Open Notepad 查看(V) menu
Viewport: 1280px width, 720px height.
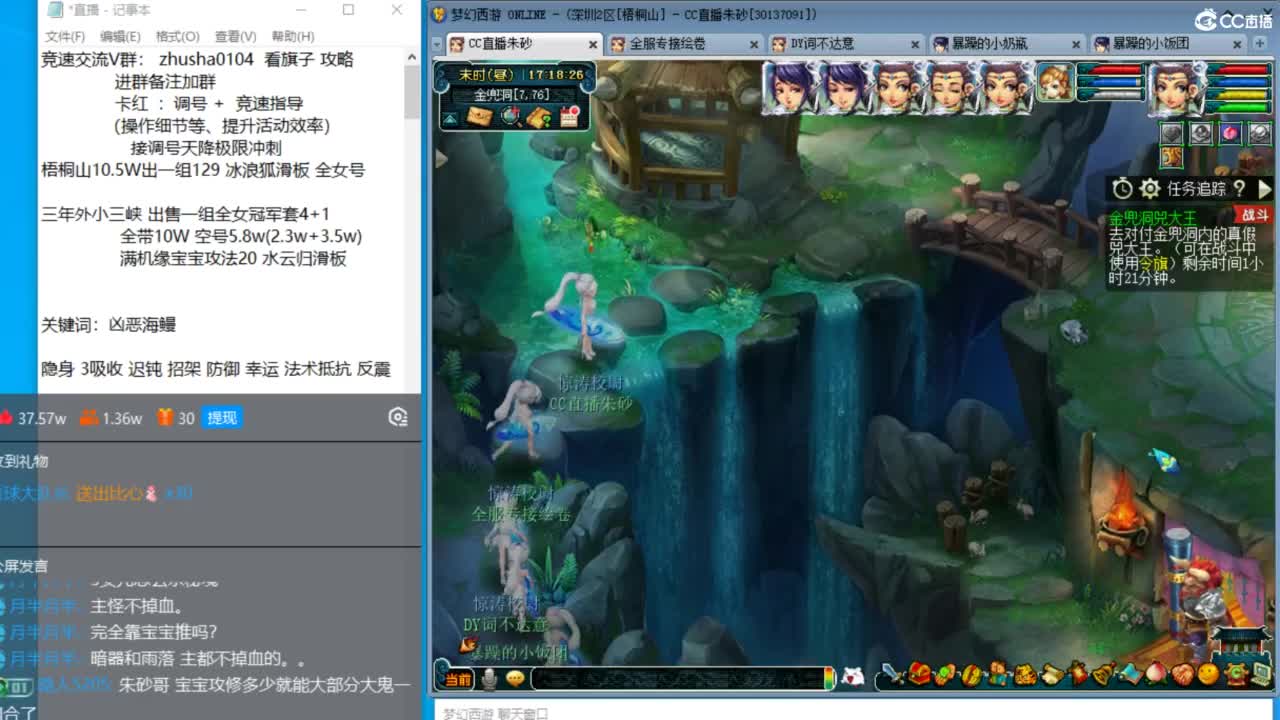click(x=234, y=36)
